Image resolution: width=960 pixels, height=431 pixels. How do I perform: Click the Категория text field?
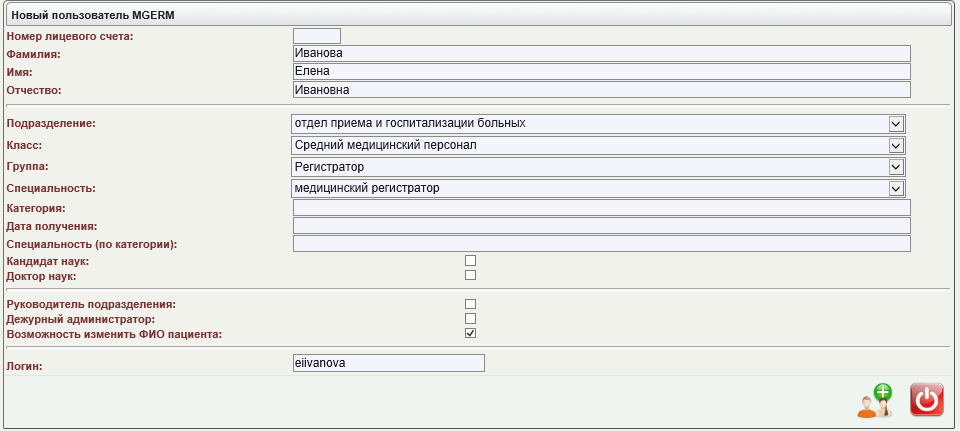[601, 208]
